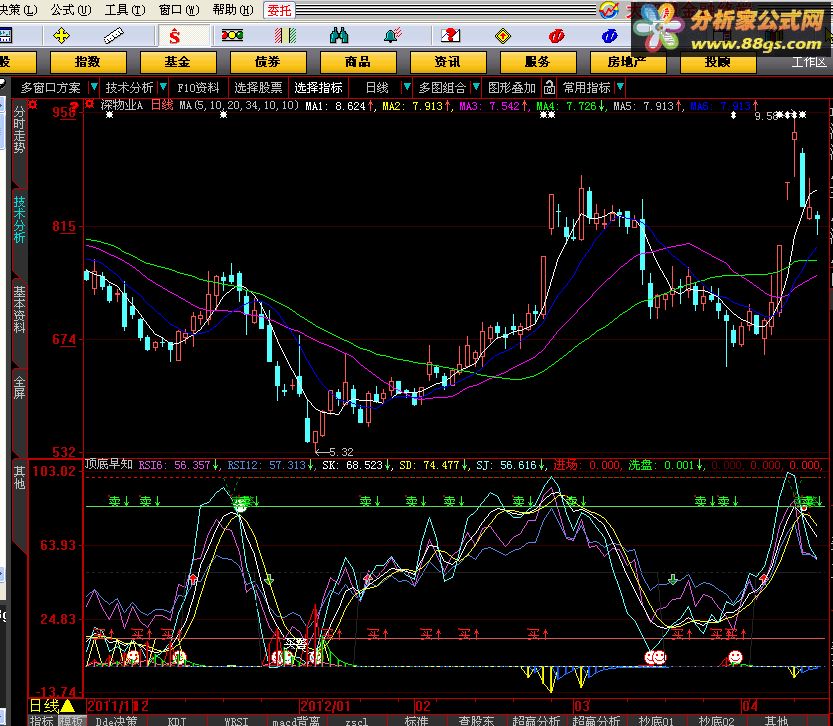Click the red round logo toolbar icon
Screen dimensions: 833x726
[x=556, y=36]
